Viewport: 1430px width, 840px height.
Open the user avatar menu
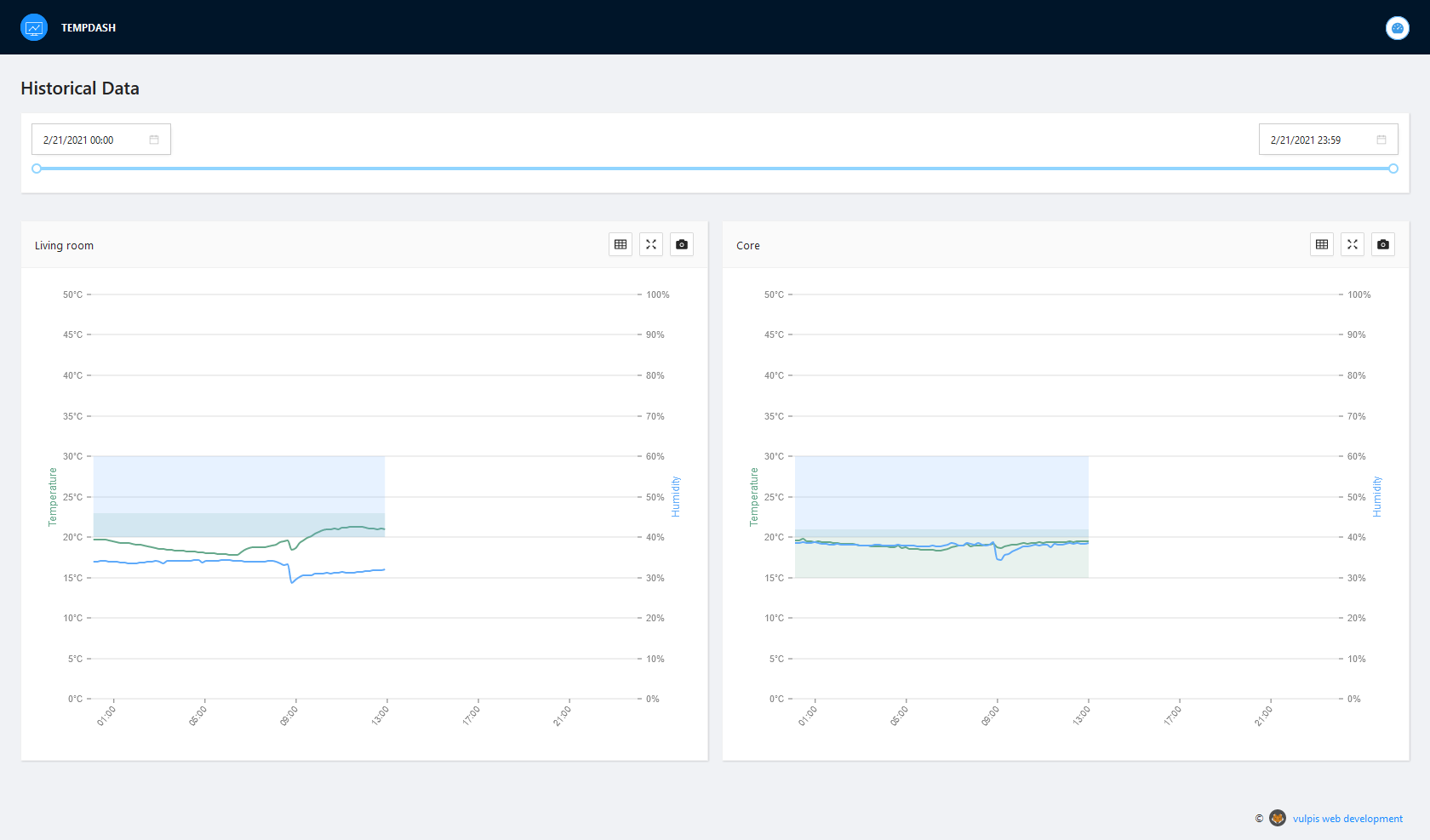tap(1397, 28)
